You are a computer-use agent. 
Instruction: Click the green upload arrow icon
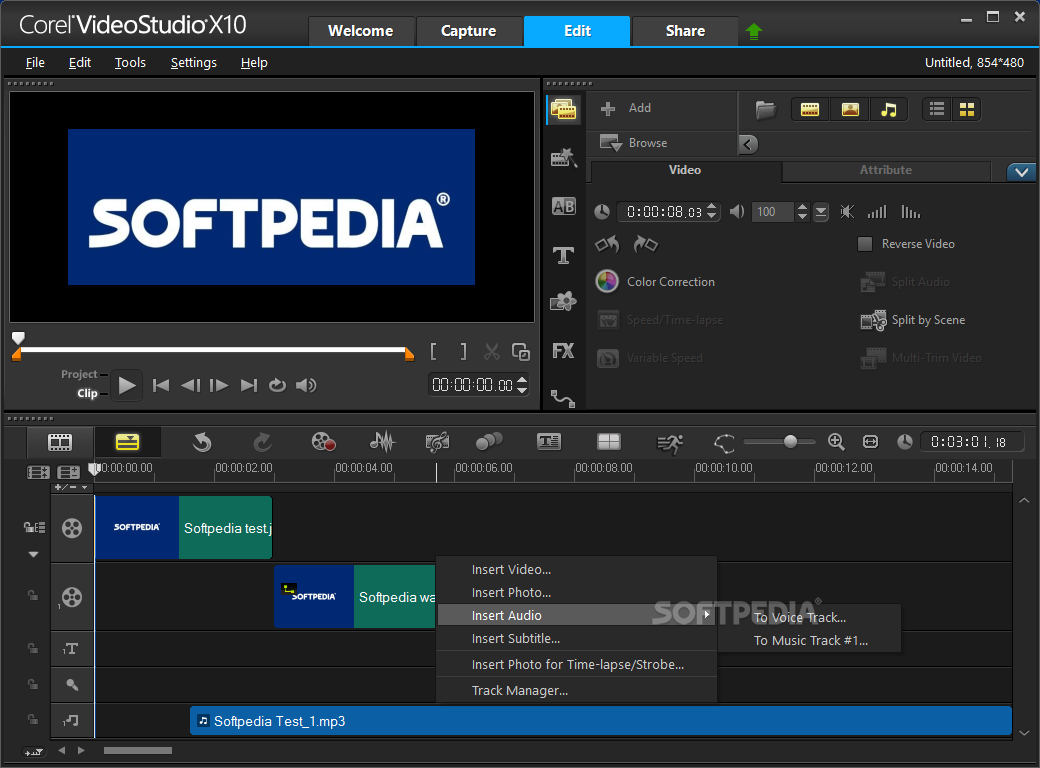point(753,31)
